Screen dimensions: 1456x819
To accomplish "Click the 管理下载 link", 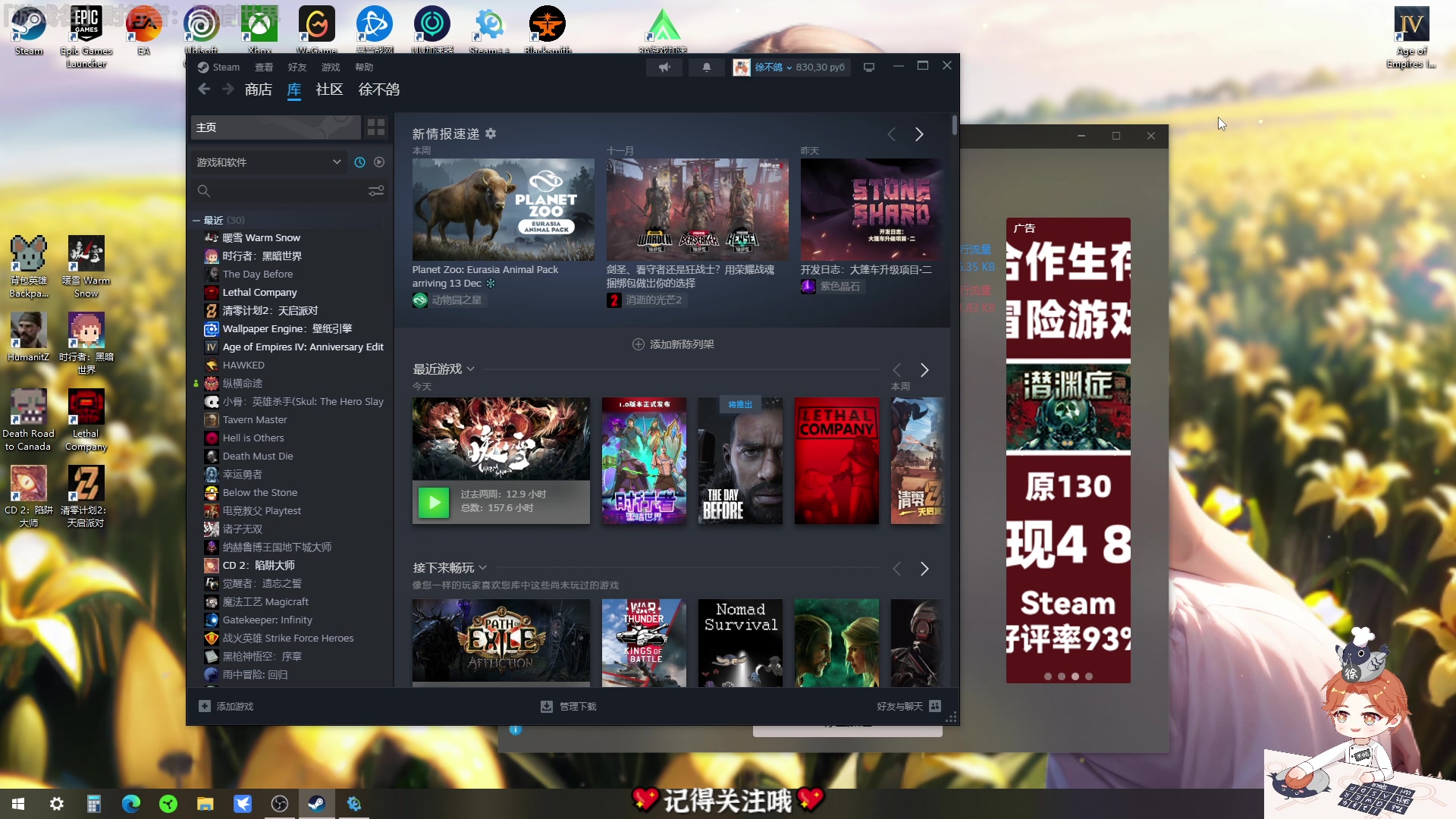I will tap(578, 706).
